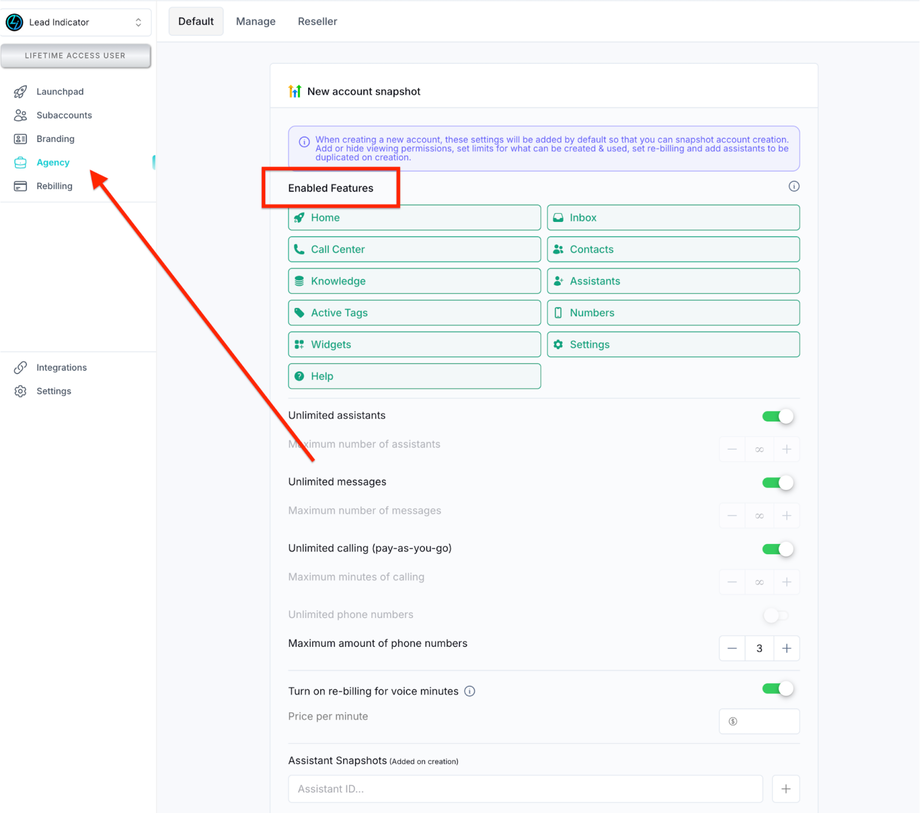Image resolution: width=920 pixels, height=813 pixels.
Task: Click the Branding sidebar icon
Action: tap(20, 138)
